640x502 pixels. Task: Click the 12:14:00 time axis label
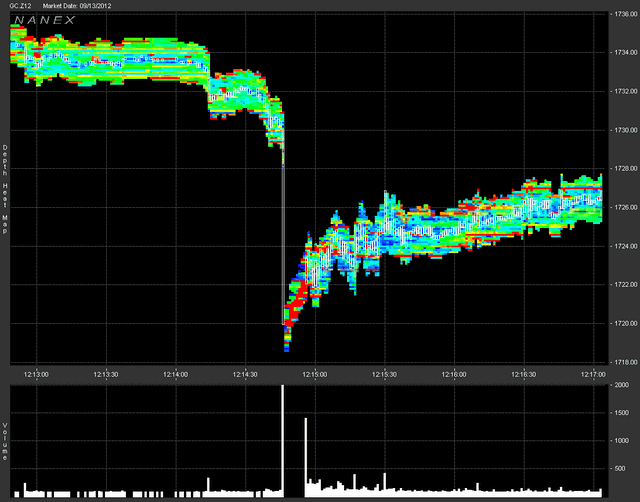[x=176, y=375]
